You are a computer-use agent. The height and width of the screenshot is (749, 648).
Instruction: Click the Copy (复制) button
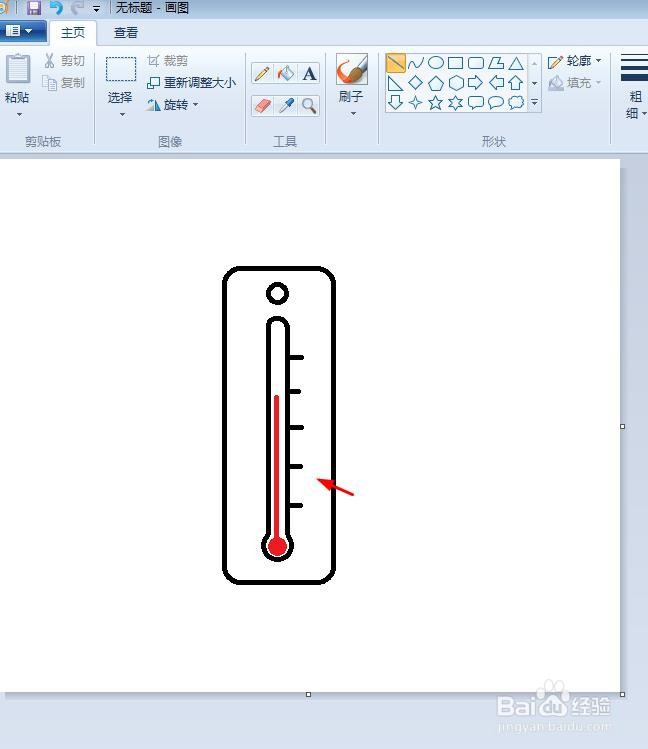tap(64, 83)
